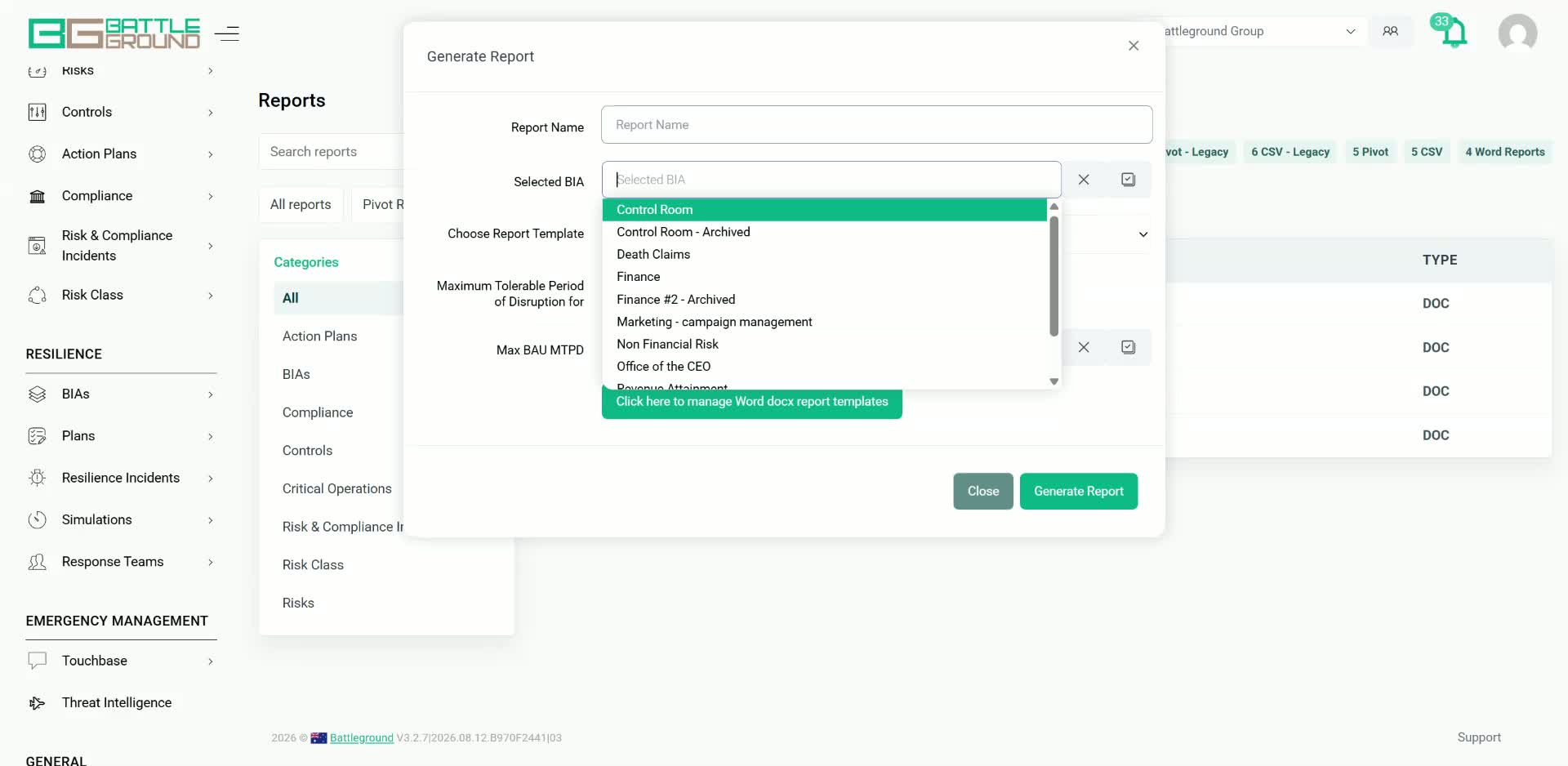Select all Max BAU MTPD options
Viewport: 1568px width, 766px height.
pos(1128,347)
